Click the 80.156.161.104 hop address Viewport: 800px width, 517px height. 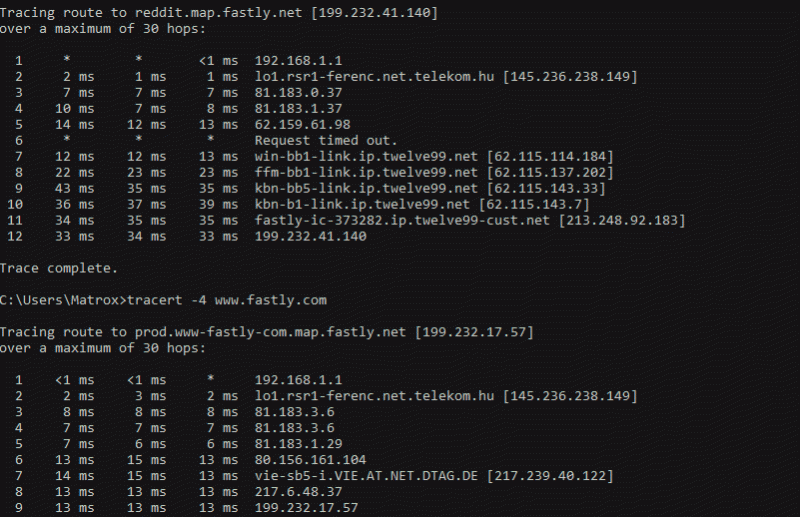point(311,460)
